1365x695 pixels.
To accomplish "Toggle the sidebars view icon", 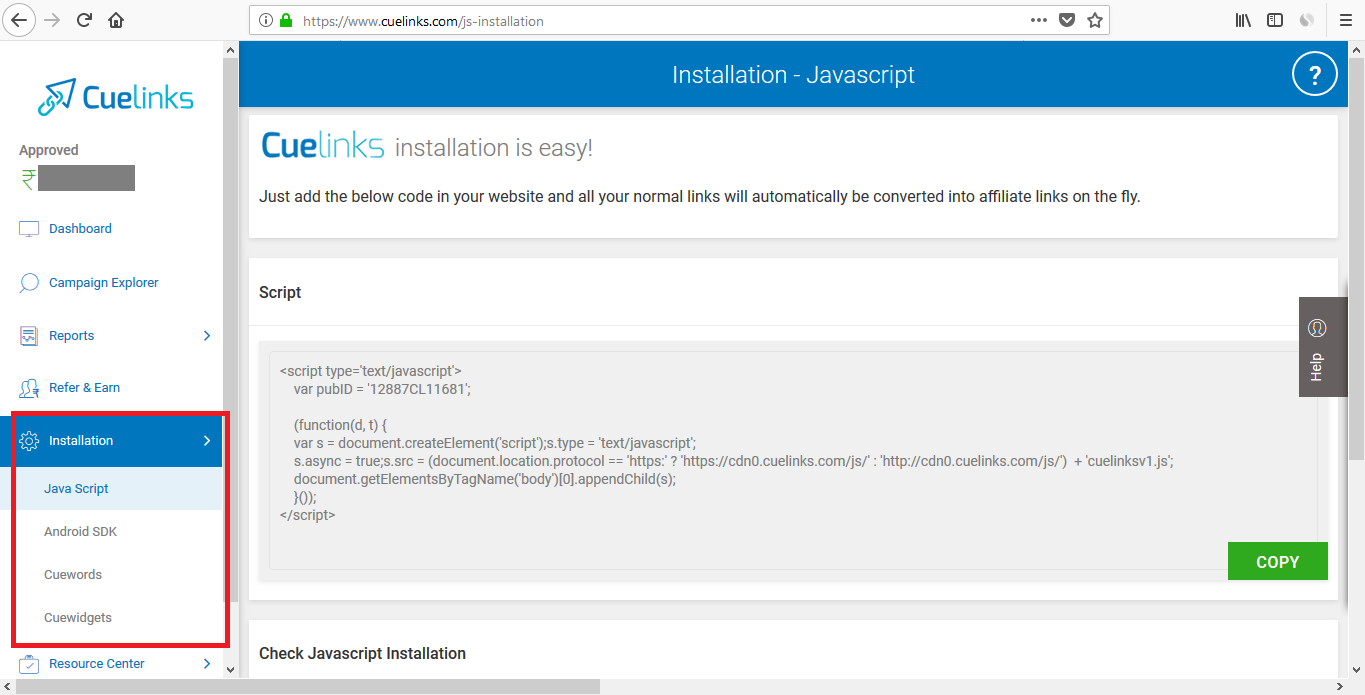I will click(x=1275, y=20).
